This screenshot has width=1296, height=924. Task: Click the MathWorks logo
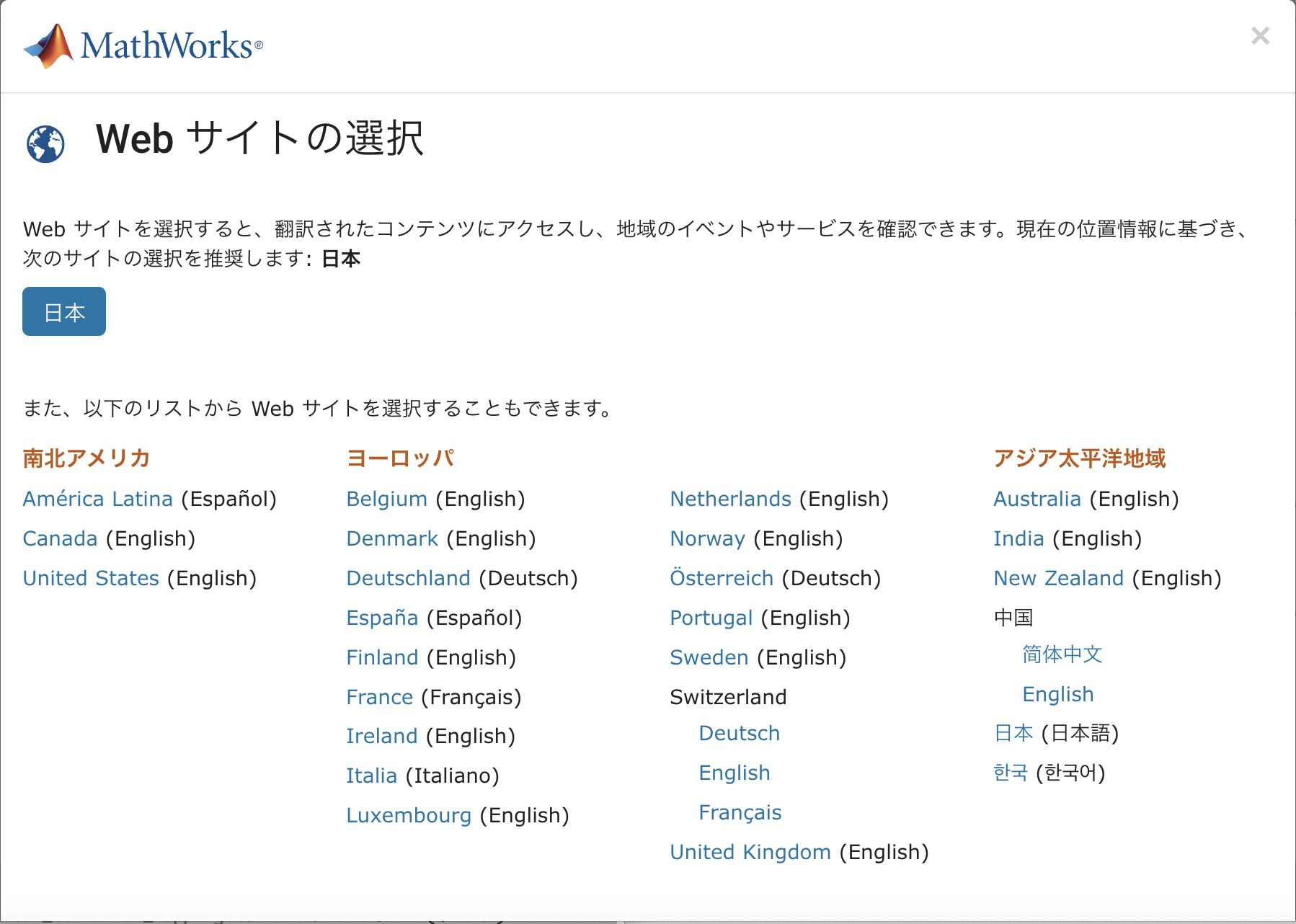(x=143, y=45)
